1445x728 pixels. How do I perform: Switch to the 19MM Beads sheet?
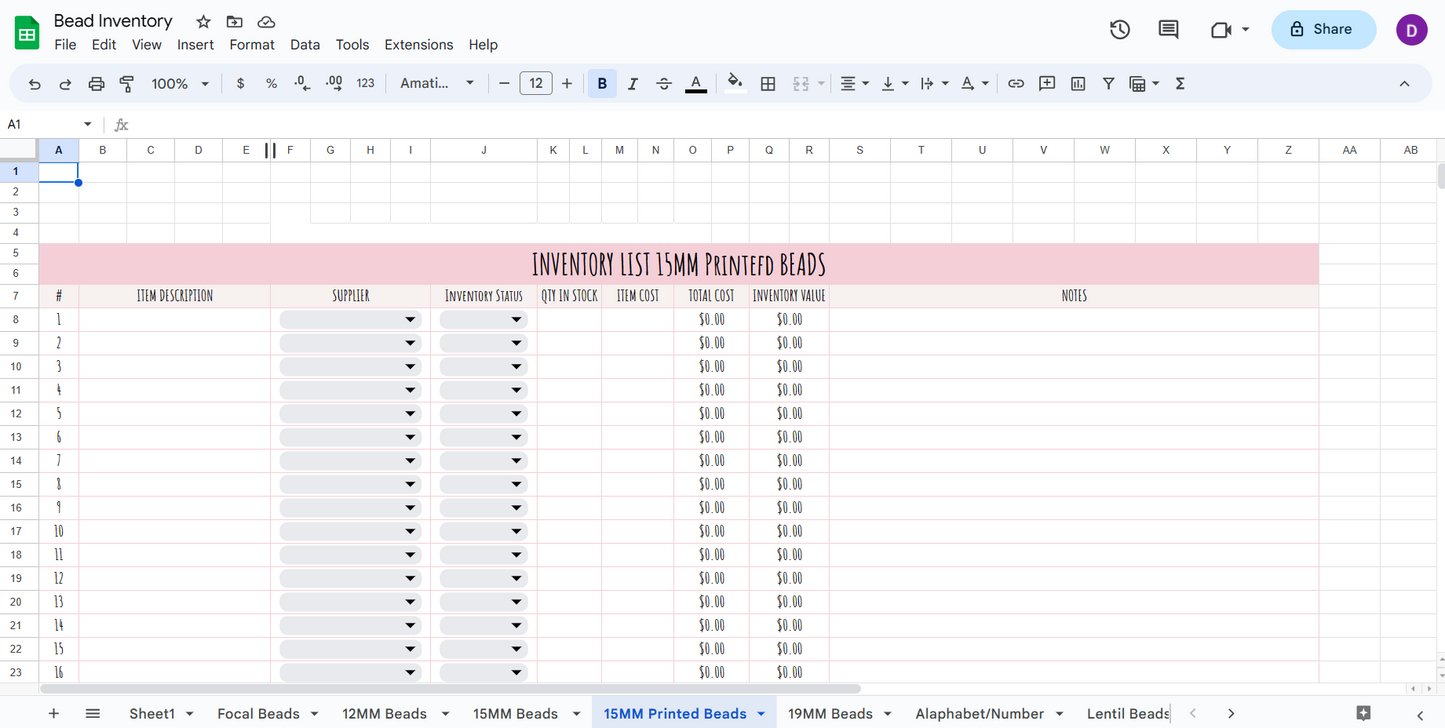tap(830, 714)
